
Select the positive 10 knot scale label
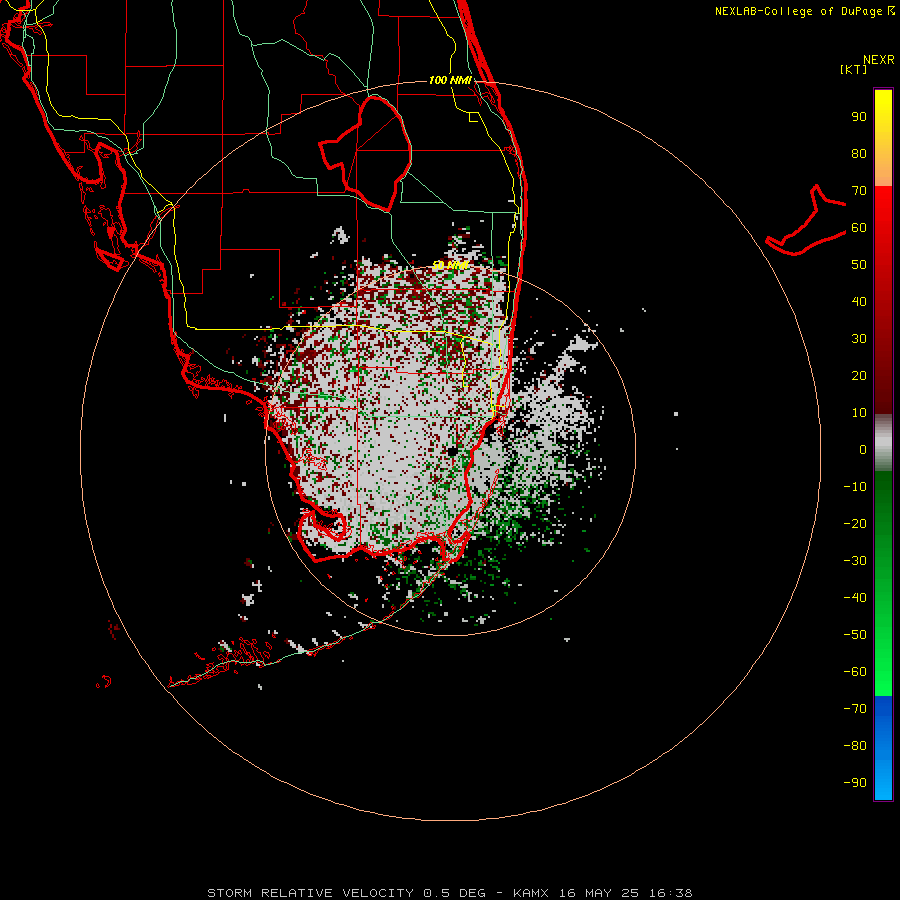tap(859, 413)
